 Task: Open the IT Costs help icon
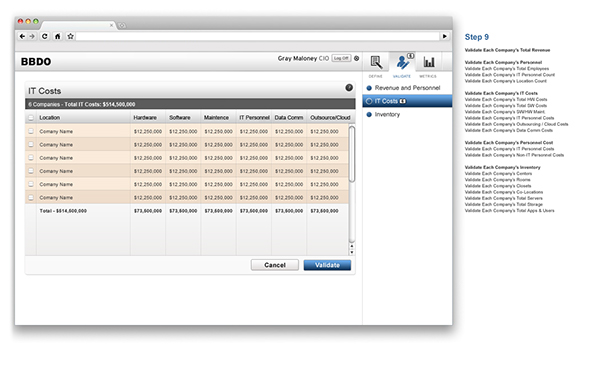(349, 88)
